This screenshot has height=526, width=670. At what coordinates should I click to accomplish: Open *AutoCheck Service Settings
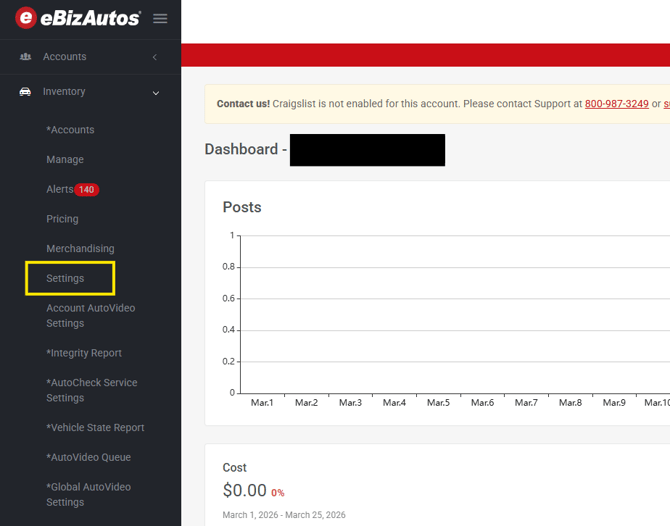tap(92, 390)
